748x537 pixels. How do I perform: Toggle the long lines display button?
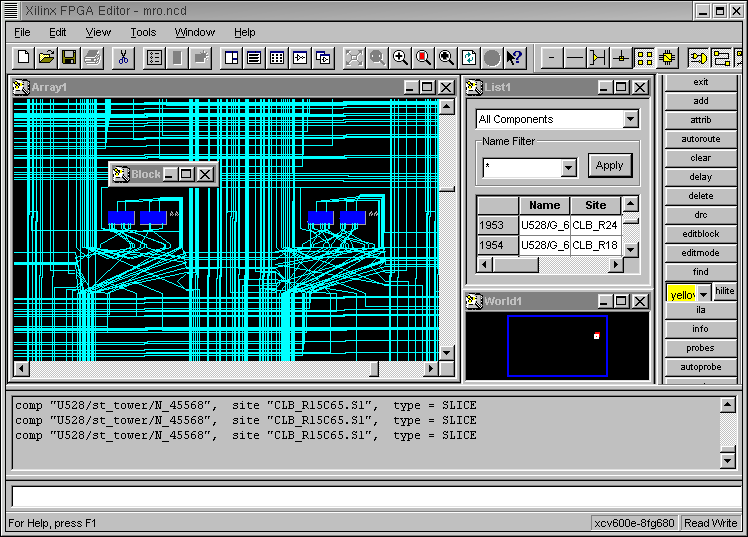coord(575,58)
